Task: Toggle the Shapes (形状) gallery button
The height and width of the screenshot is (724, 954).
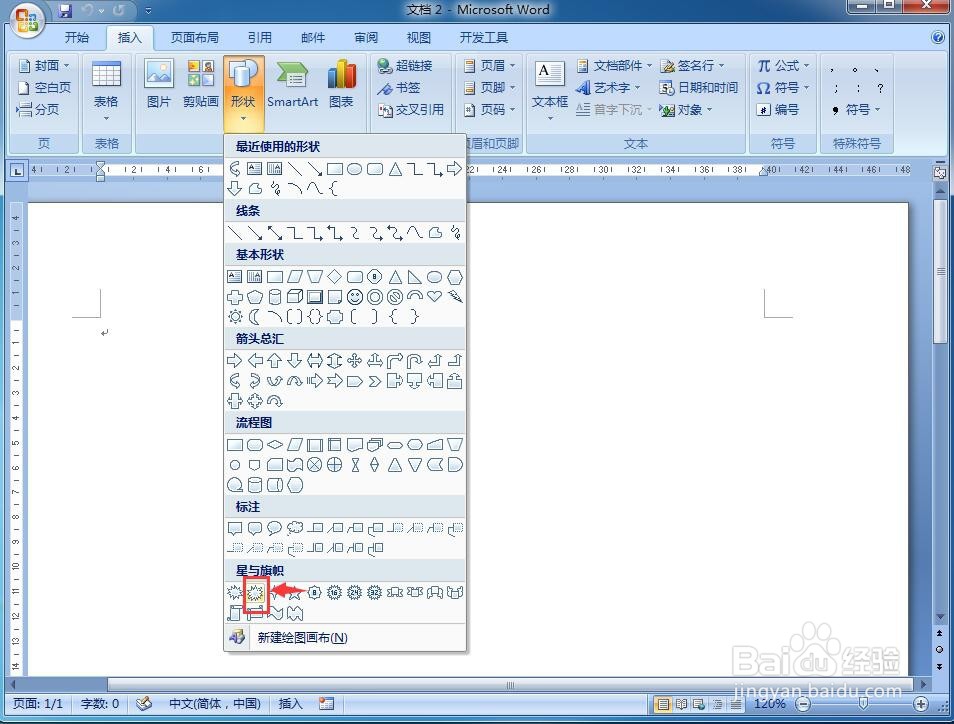Action: pos(243,92)
